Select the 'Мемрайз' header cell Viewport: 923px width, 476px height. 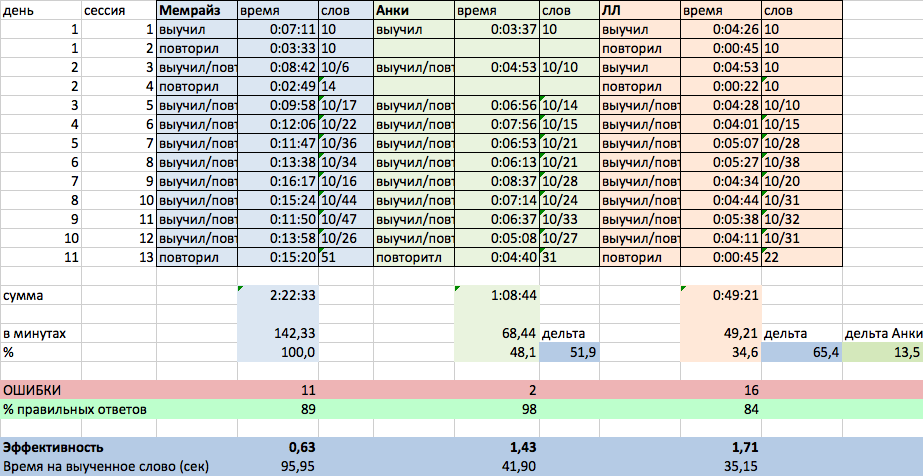click(197, 11)
